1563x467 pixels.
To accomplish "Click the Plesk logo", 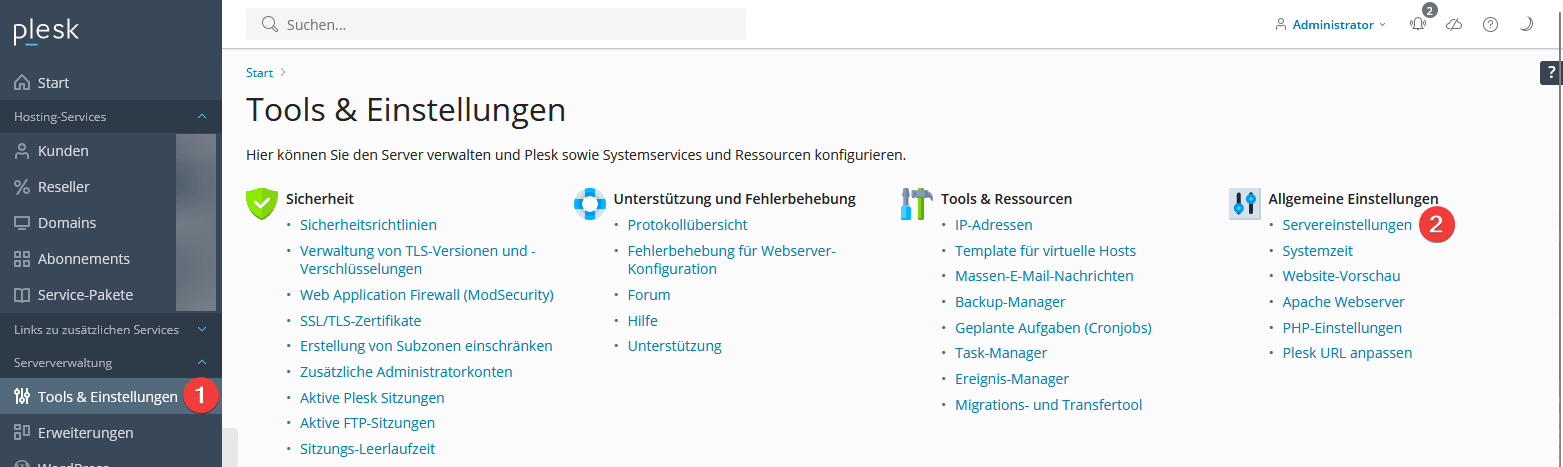I will (x=46, y=32).
